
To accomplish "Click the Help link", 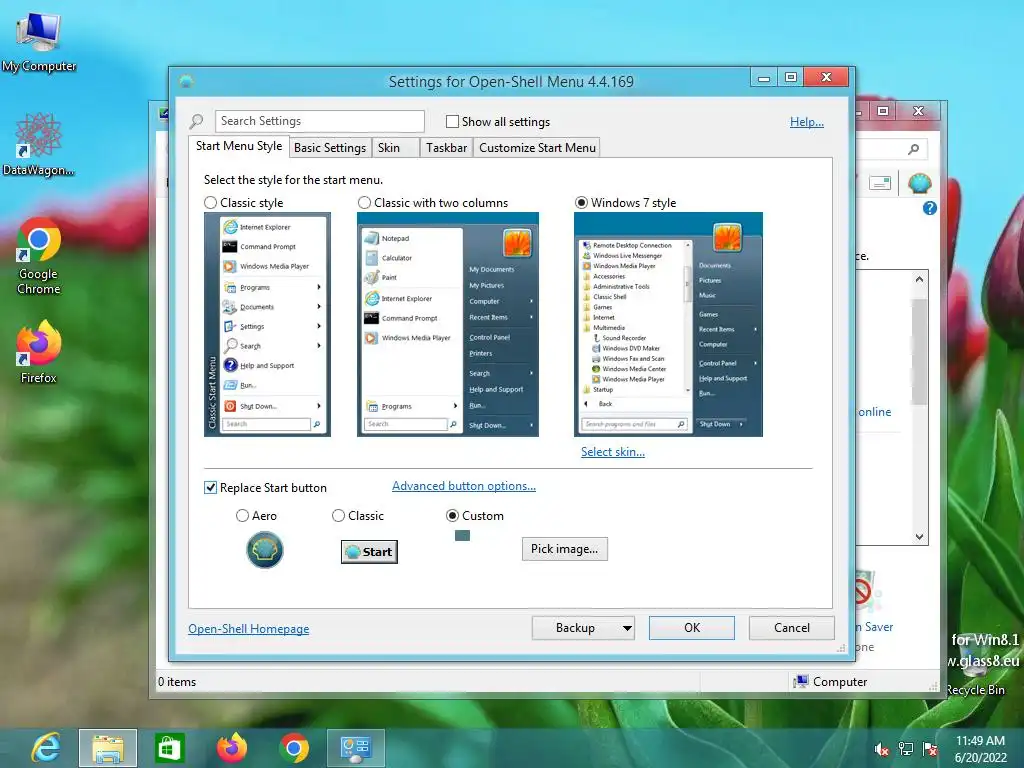I will [807, 121].
